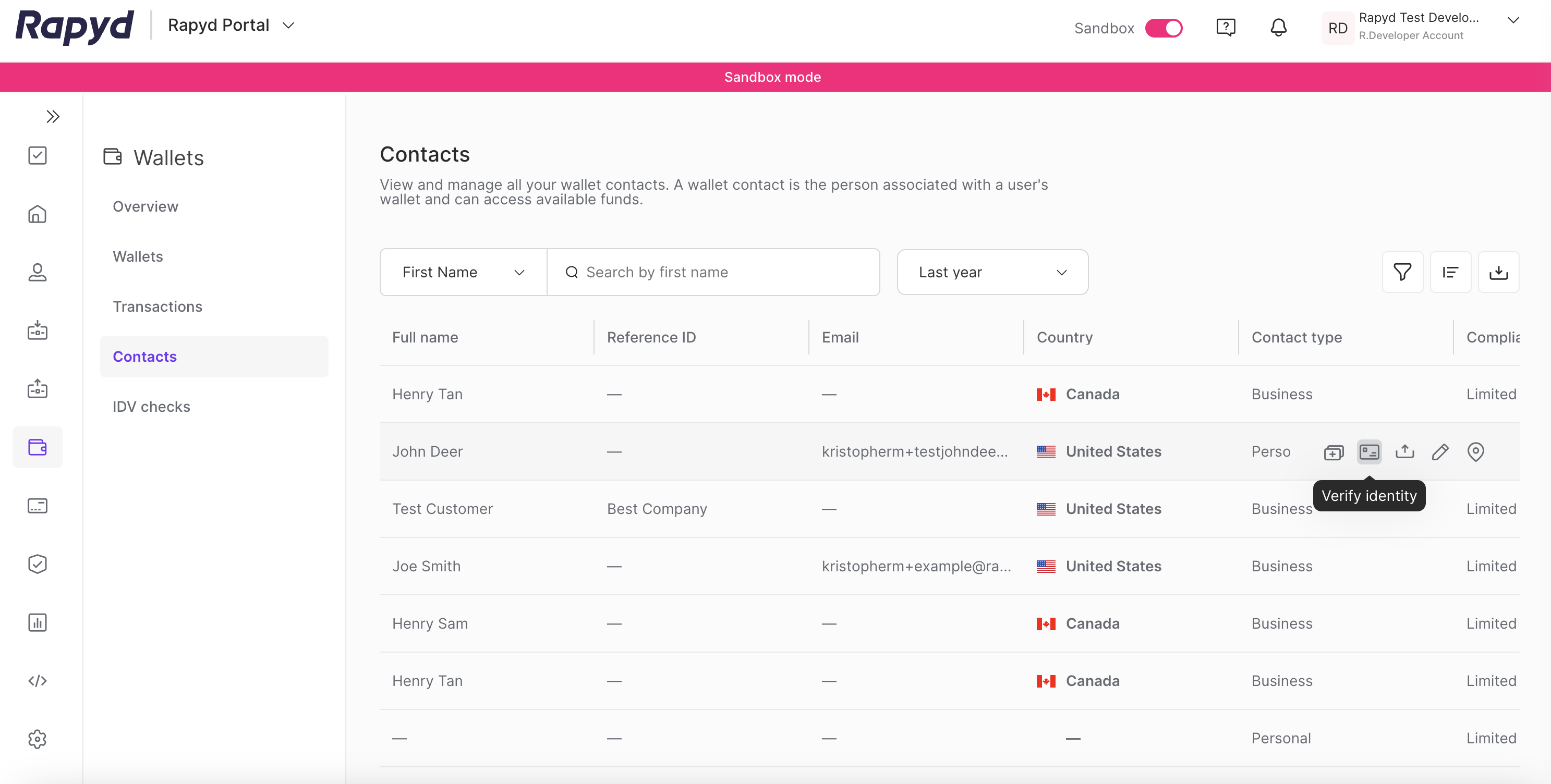1551x784 pixels.
Task: Go to IDV checks in Wallets menu
Action: click(x=151, y=407)
